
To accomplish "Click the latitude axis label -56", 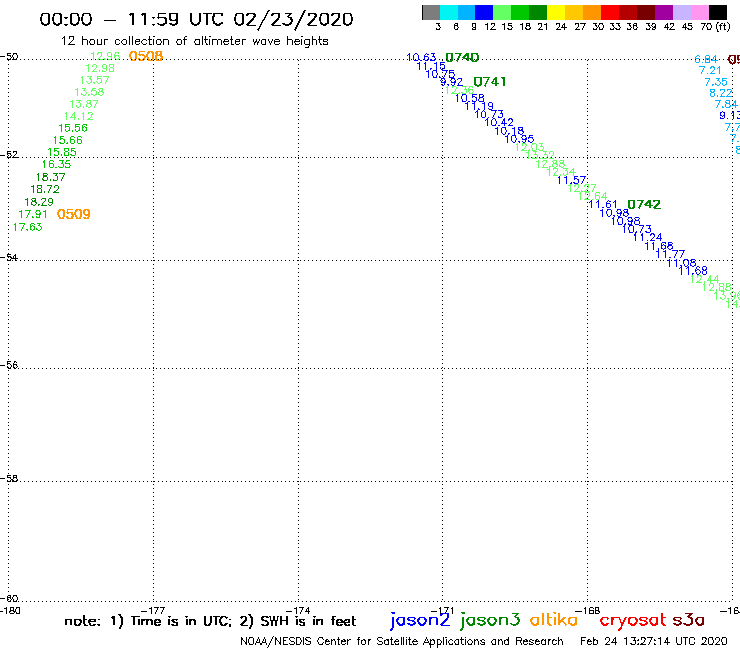I will point(9,365).
